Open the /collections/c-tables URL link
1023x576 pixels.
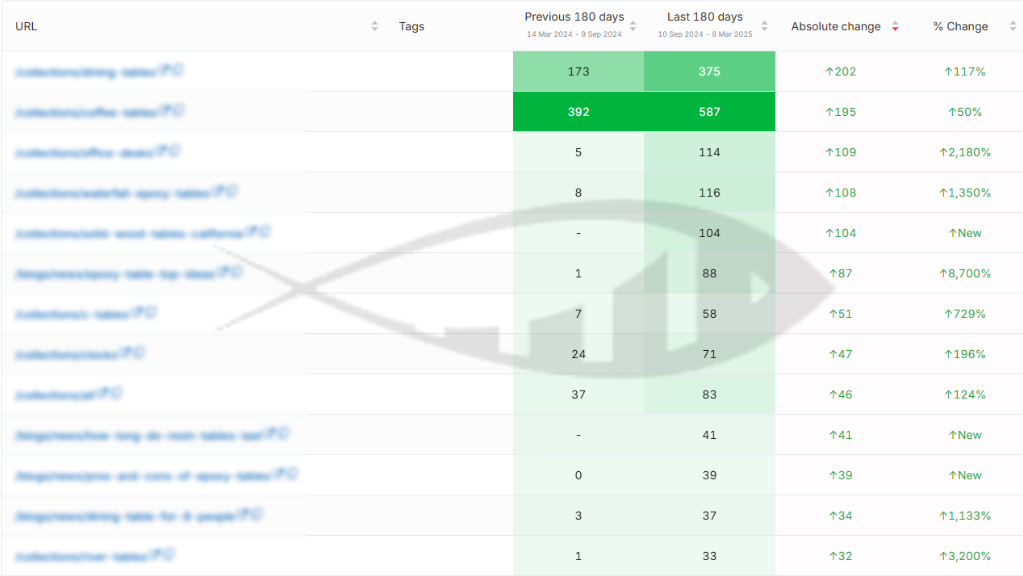[72, 314]
